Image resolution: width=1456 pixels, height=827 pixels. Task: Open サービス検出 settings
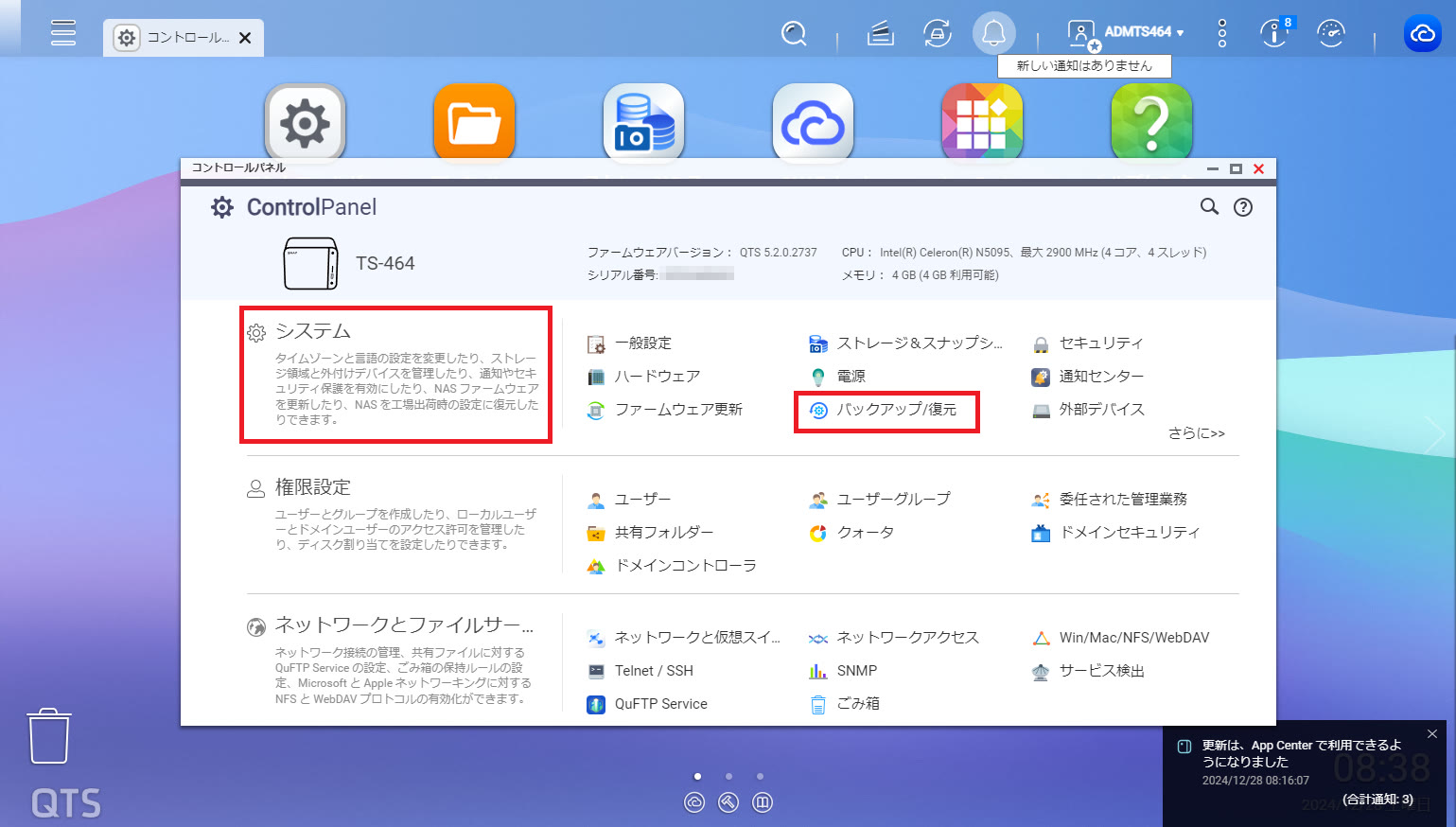(1089, 671)
